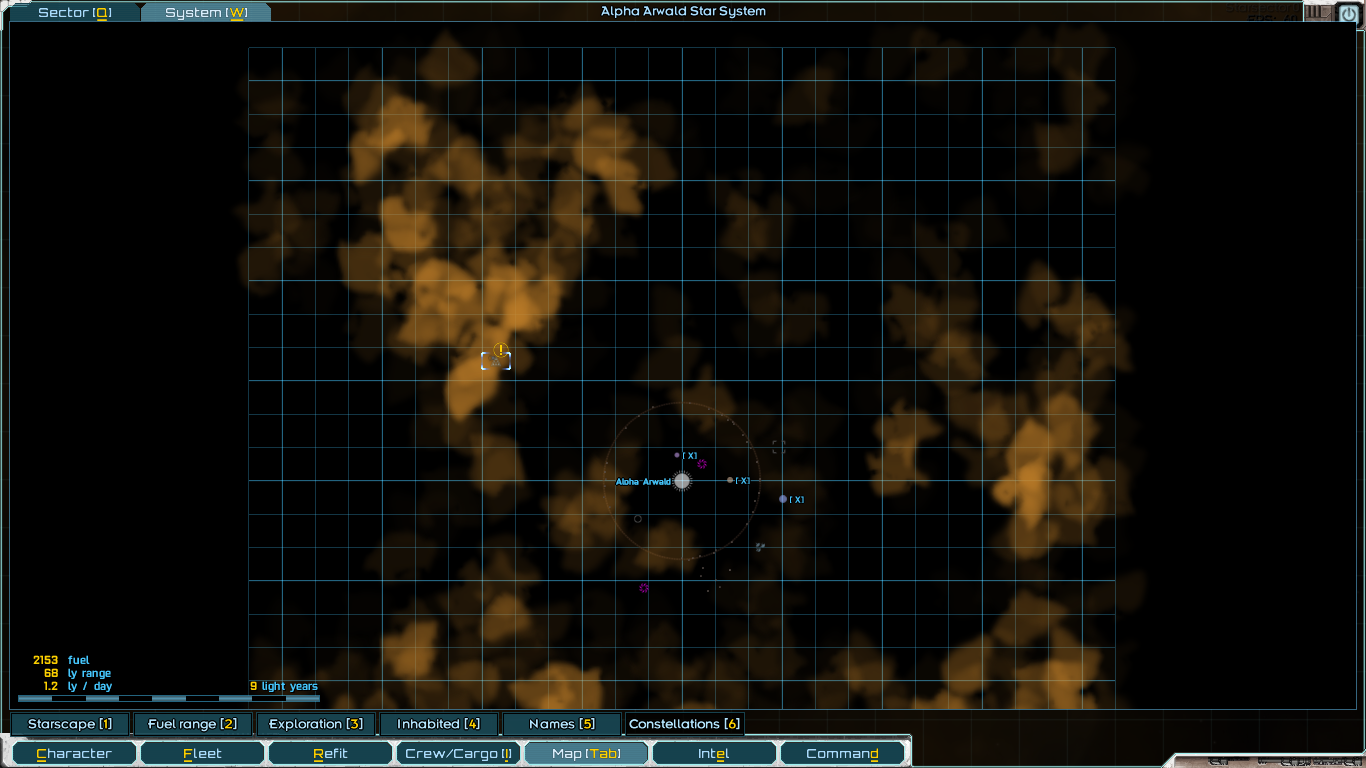This screenshot has width=1366, height=768.
Task: Open the Intel screen from the bottom bar
Action: point(713,752)
